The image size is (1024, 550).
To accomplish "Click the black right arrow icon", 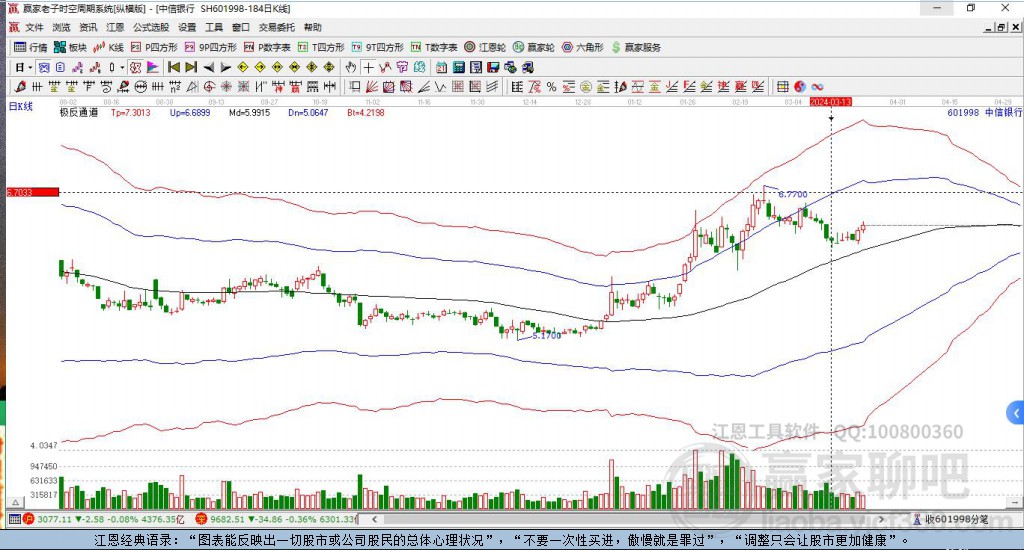I will (x=226, y=67).
